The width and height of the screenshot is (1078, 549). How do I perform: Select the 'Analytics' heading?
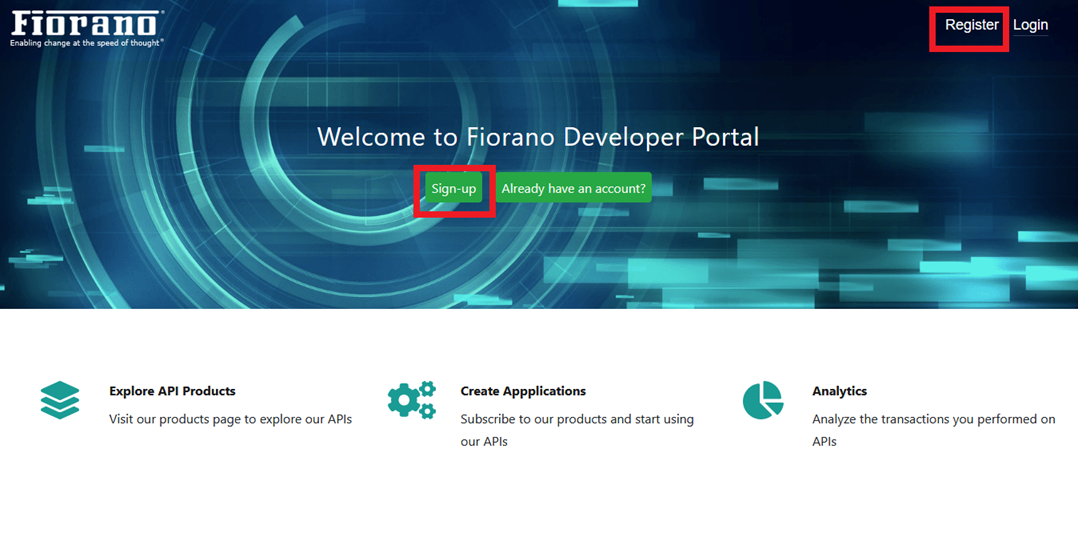(x=839, y=391)
